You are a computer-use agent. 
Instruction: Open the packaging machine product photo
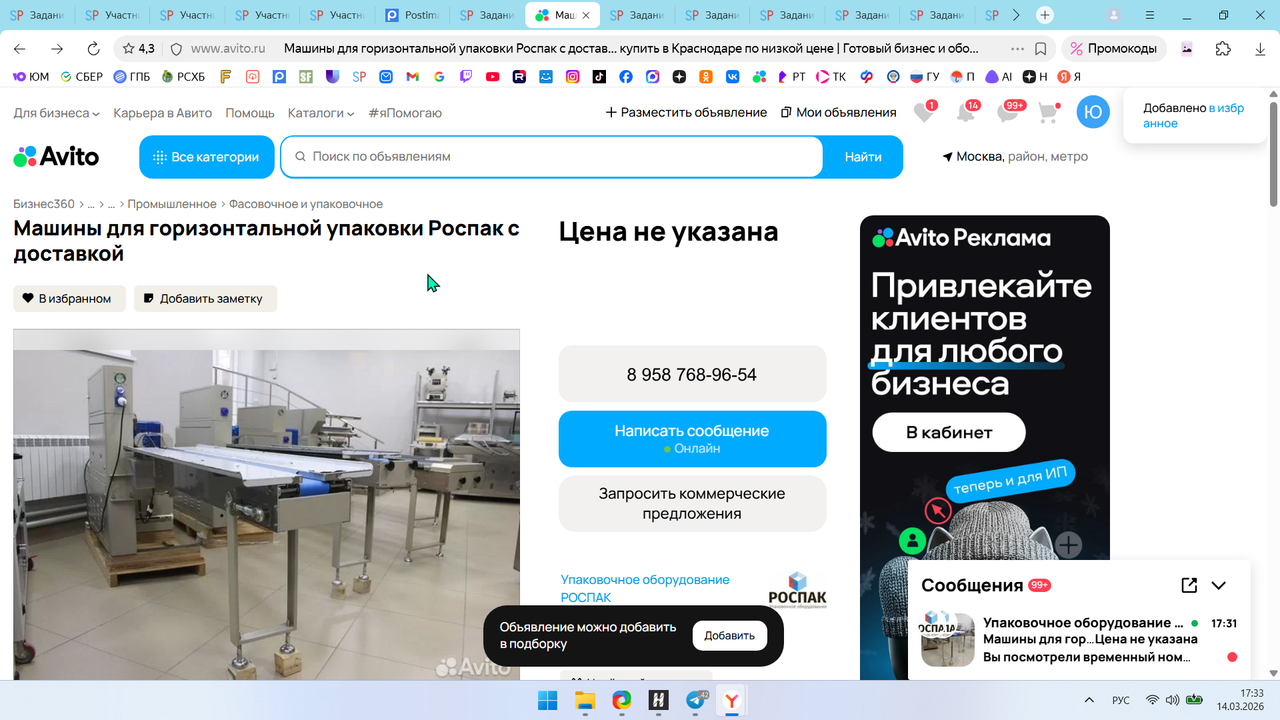(x=266, y=505)
